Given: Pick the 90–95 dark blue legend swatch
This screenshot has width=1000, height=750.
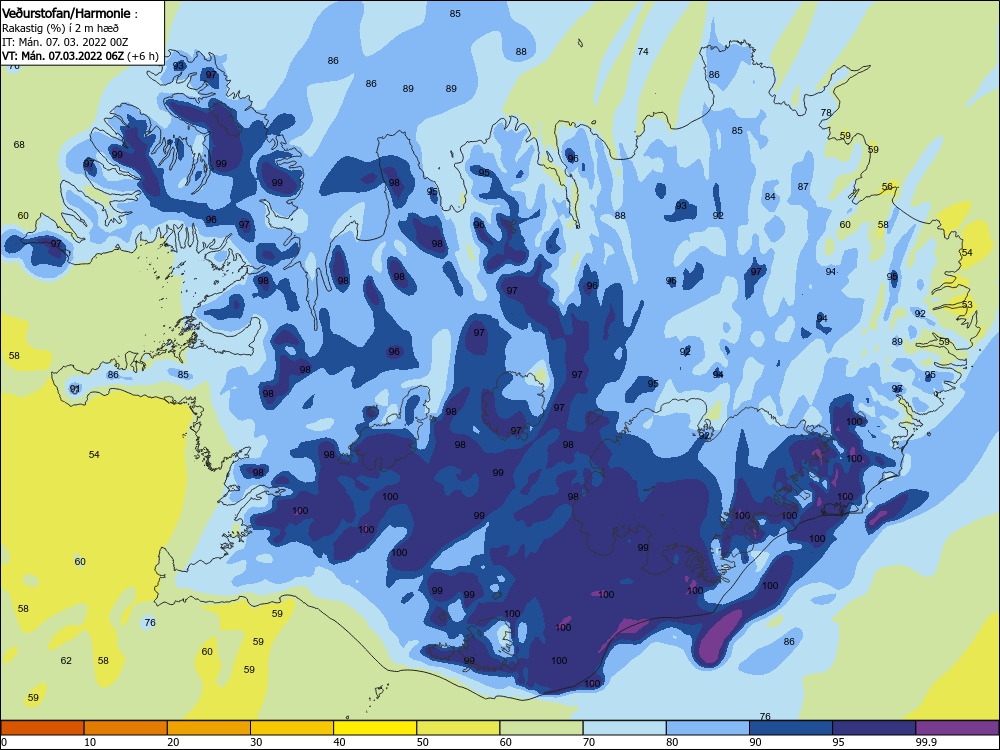Looking at the screenshot, I should [x=791, y=728].
